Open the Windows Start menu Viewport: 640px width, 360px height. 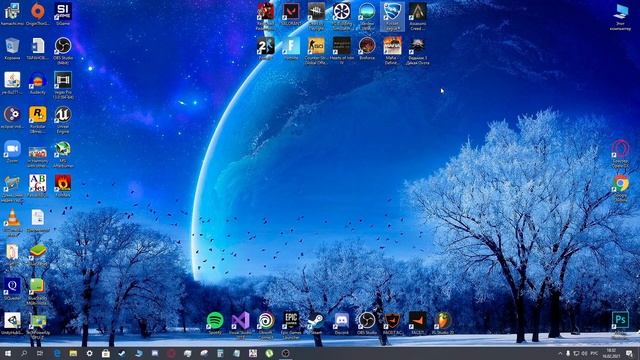7,353
